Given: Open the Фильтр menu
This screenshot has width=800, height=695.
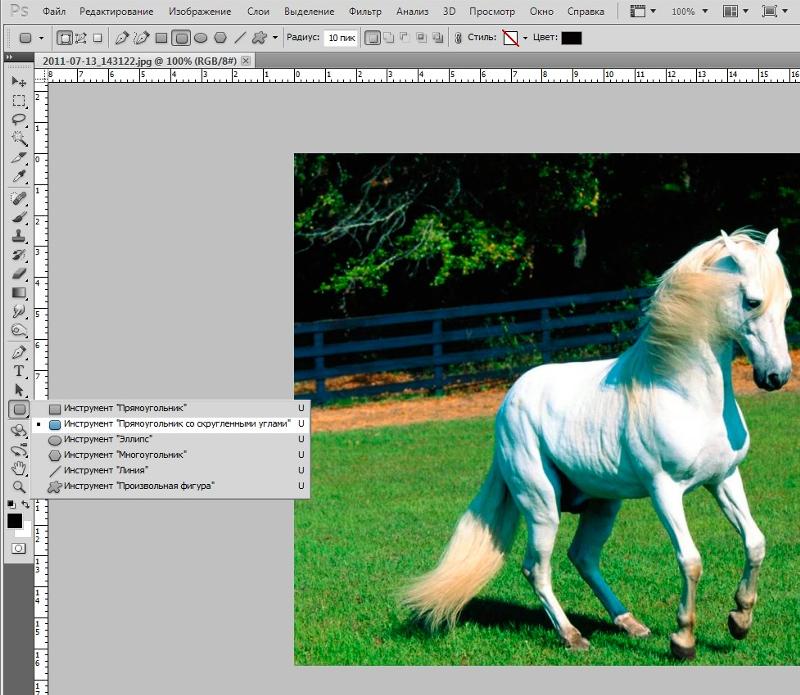Looking at the screenshot, I should (x=365, y=11).
